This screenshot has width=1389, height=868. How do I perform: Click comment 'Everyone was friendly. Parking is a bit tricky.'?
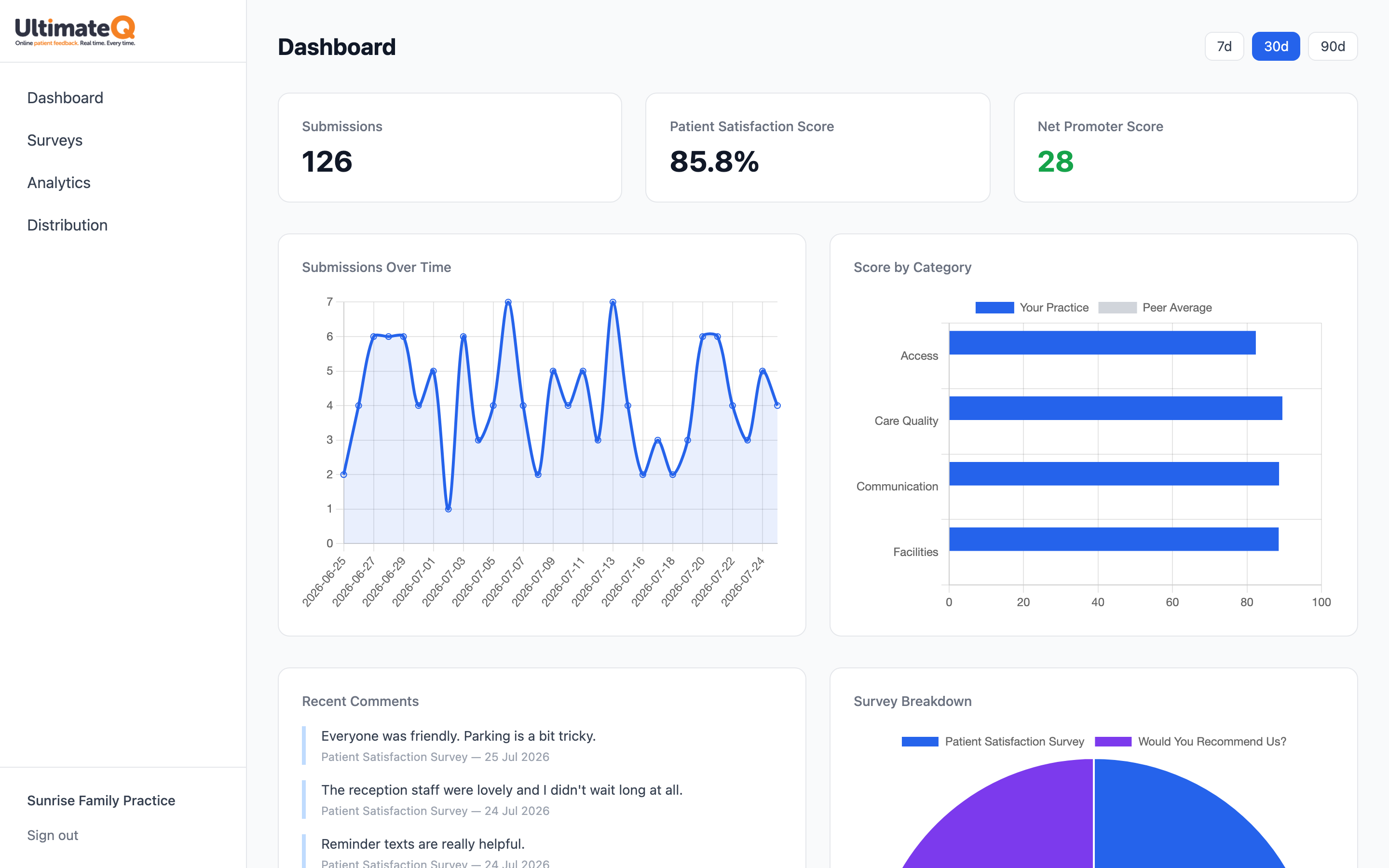(458, 736)
